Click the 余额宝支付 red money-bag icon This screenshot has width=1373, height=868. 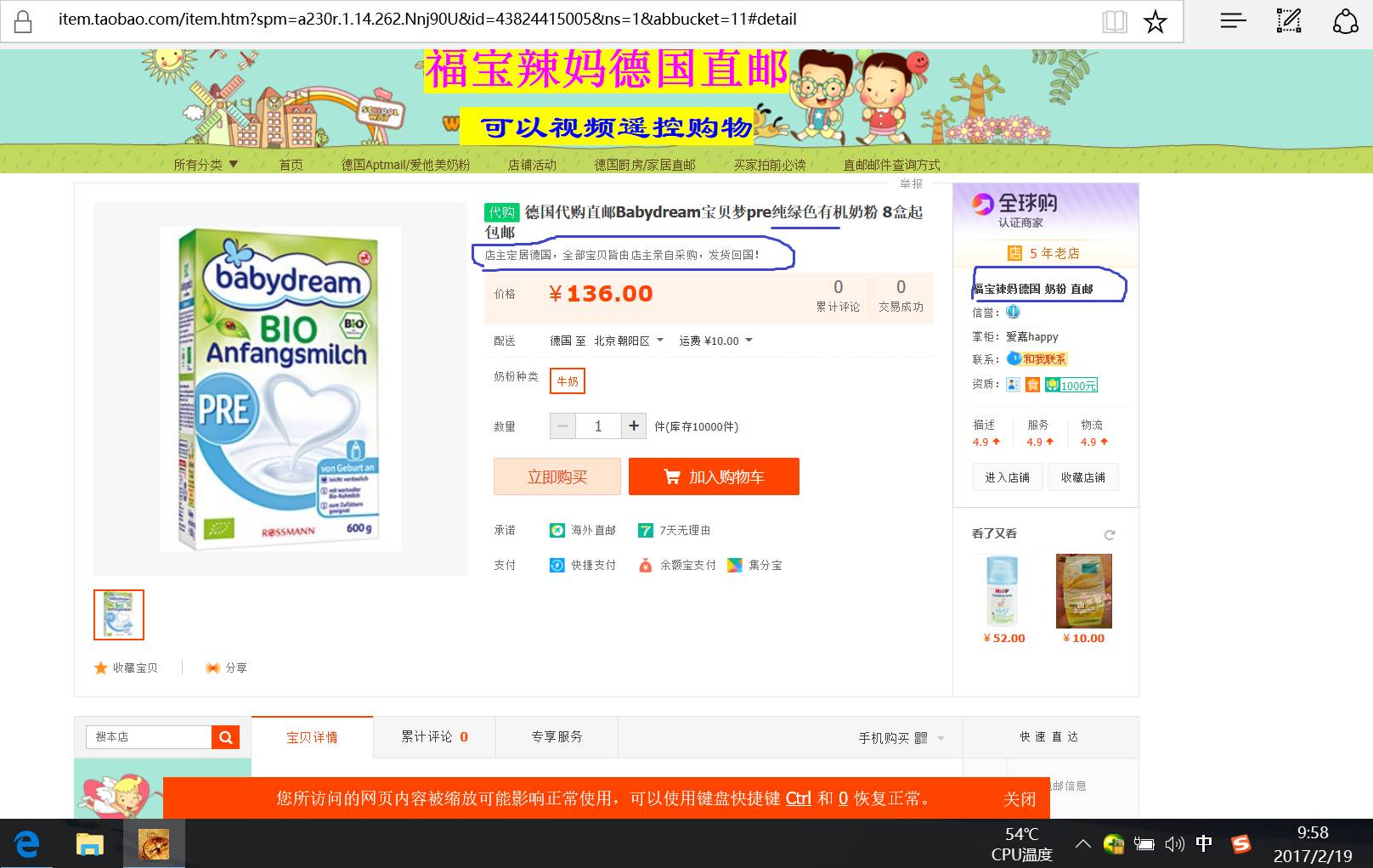(x=646, y=565)
